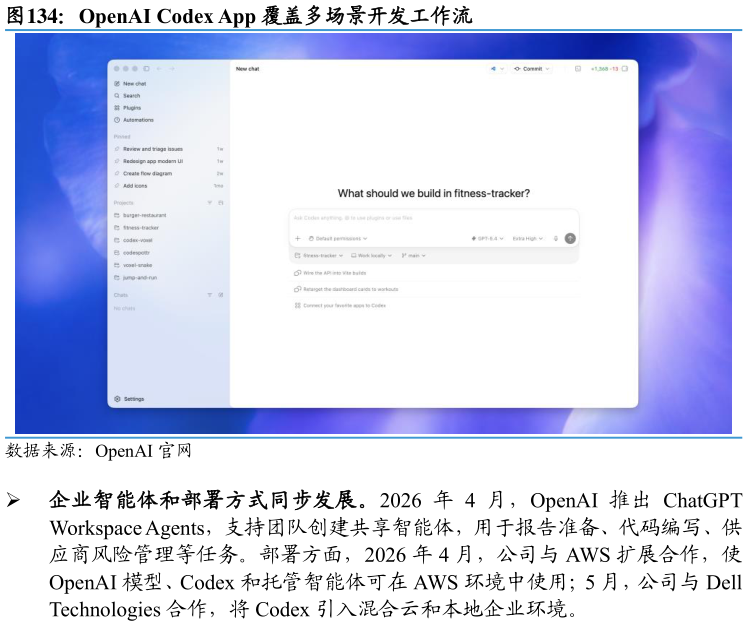Viewport: 748px width, 626px height.
Task: Open the Plugins section
Action: click(128, 108)
